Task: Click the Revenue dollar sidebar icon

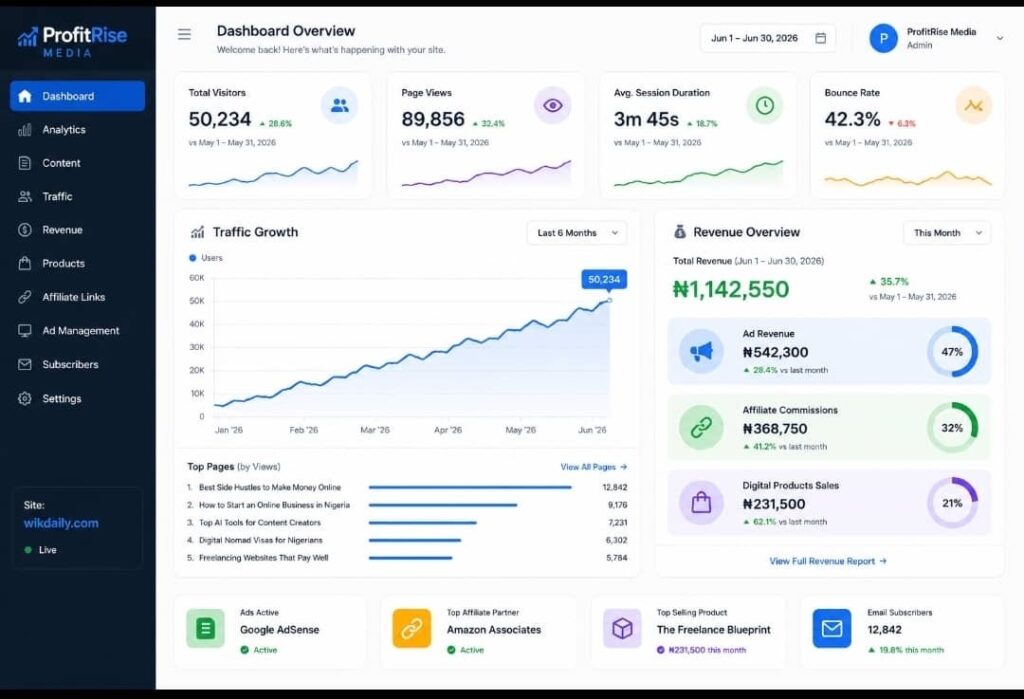Action: tap(25, 229)
